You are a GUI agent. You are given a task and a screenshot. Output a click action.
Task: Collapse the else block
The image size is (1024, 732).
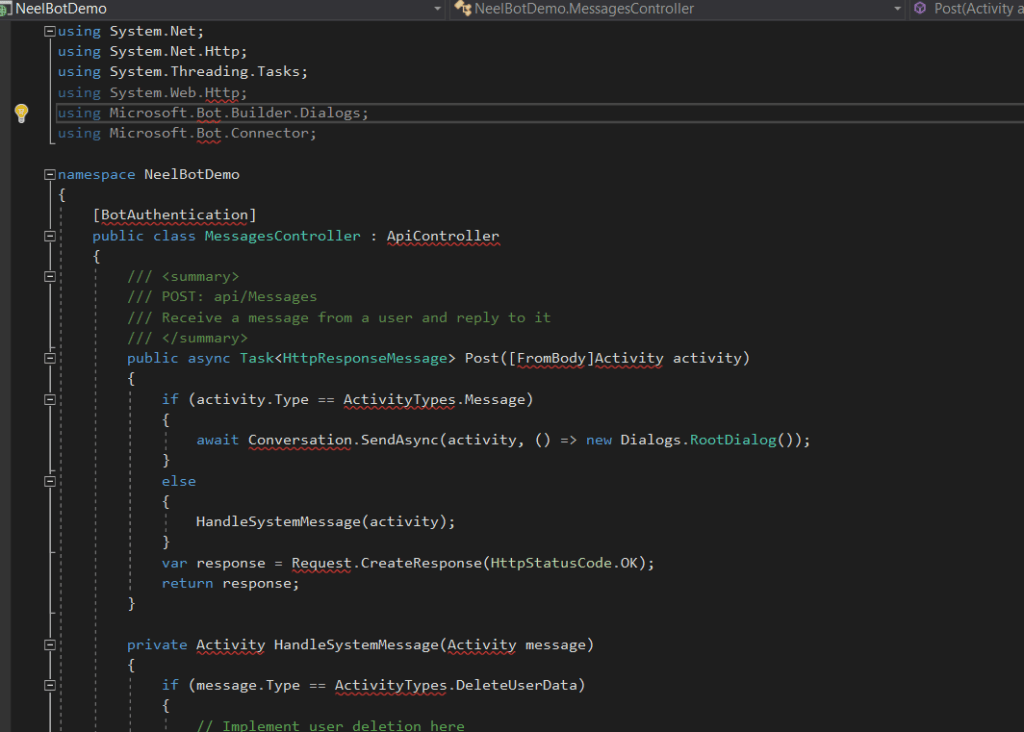50,481
